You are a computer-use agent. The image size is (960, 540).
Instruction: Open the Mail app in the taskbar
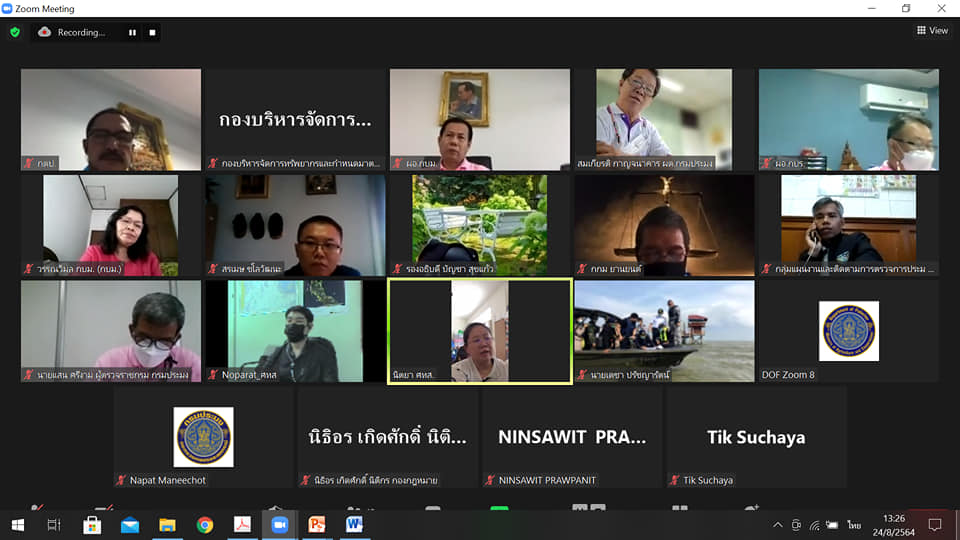130,525
